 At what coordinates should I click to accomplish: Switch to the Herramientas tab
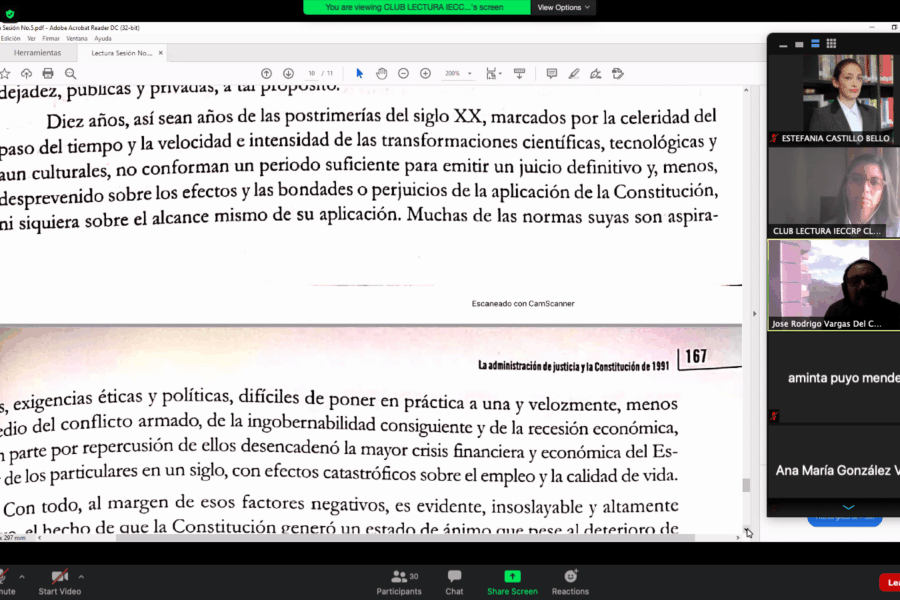tap(37, 52)
